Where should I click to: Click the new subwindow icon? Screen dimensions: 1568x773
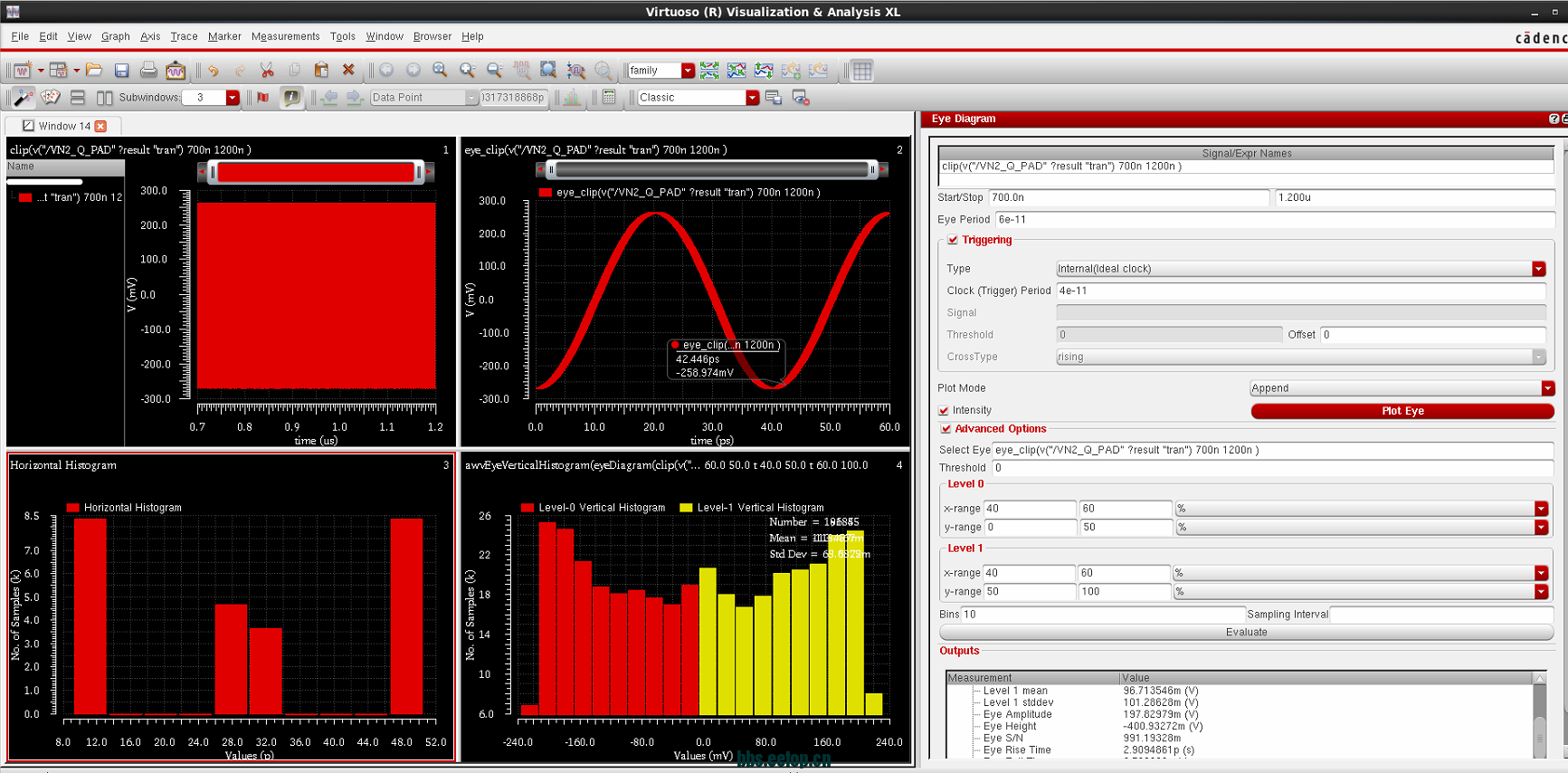[x=58, y=70]
